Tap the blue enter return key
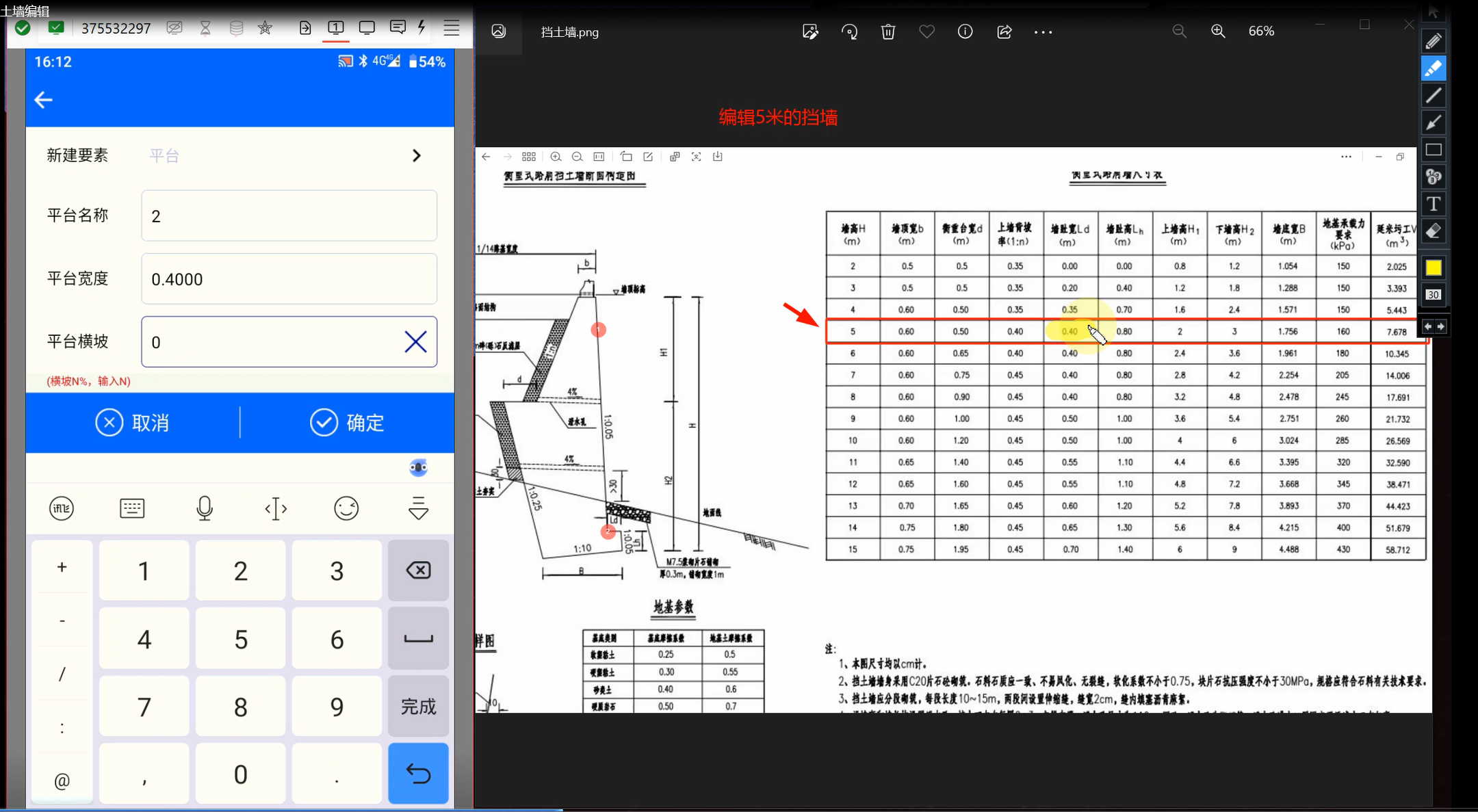 pyautogui.click(x=418, y=774)
